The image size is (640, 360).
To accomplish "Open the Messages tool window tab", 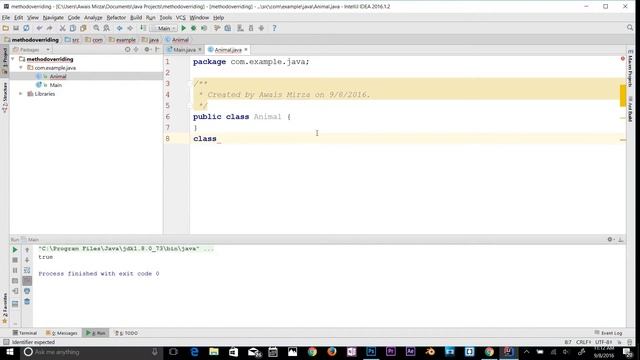I will [x=62, y=333].
